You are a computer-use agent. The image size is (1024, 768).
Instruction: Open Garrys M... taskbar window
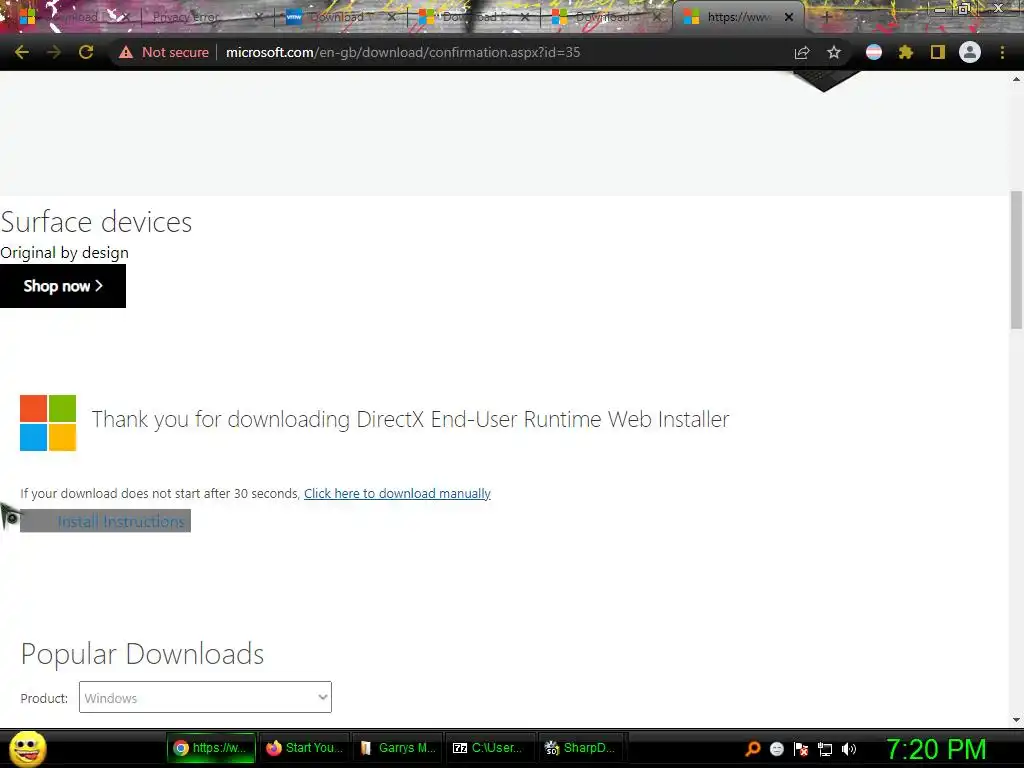[x=398, y=748]
